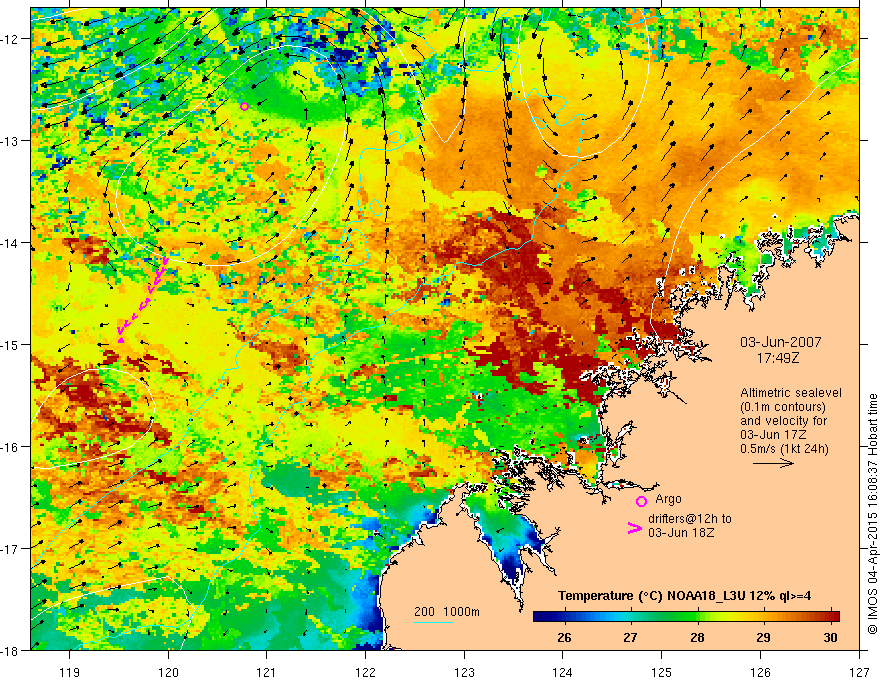Click the date text 03-Jun-2007
This screenshot has width=880, height=680.
(x=781, y=342)
